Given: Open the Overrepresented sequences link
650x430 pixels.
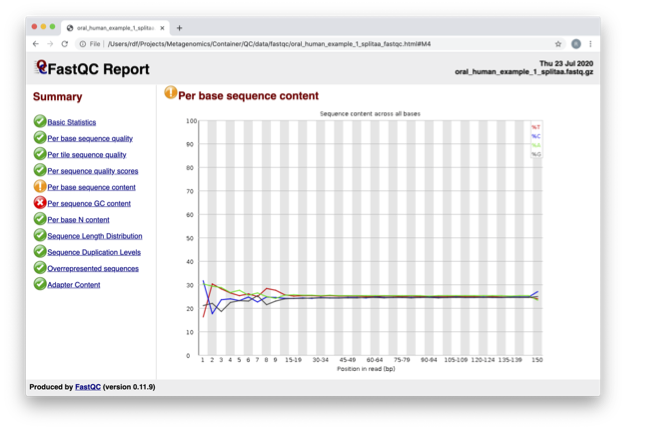Looking at the screenshot, I should pyautogui.click(x=93, y=268).
